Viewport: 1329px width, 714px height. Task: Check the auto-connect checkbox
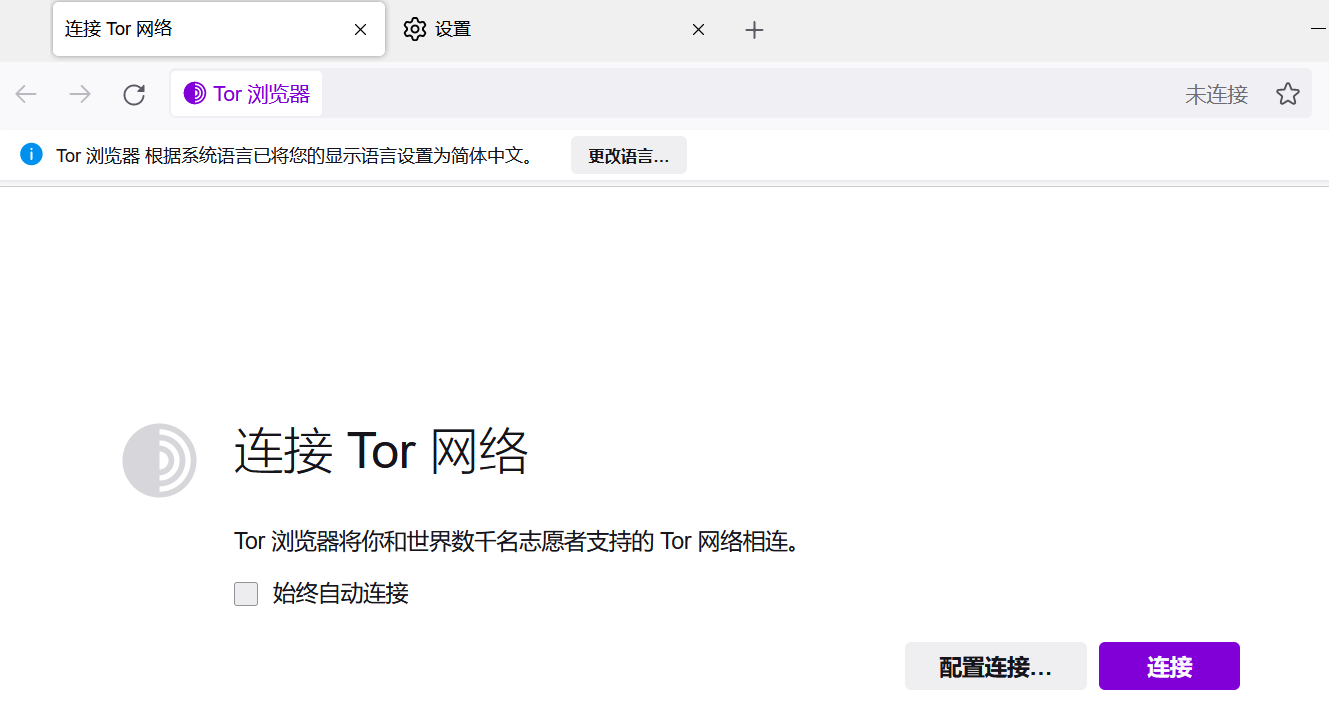pyautogui.click(x=246, y=593)
